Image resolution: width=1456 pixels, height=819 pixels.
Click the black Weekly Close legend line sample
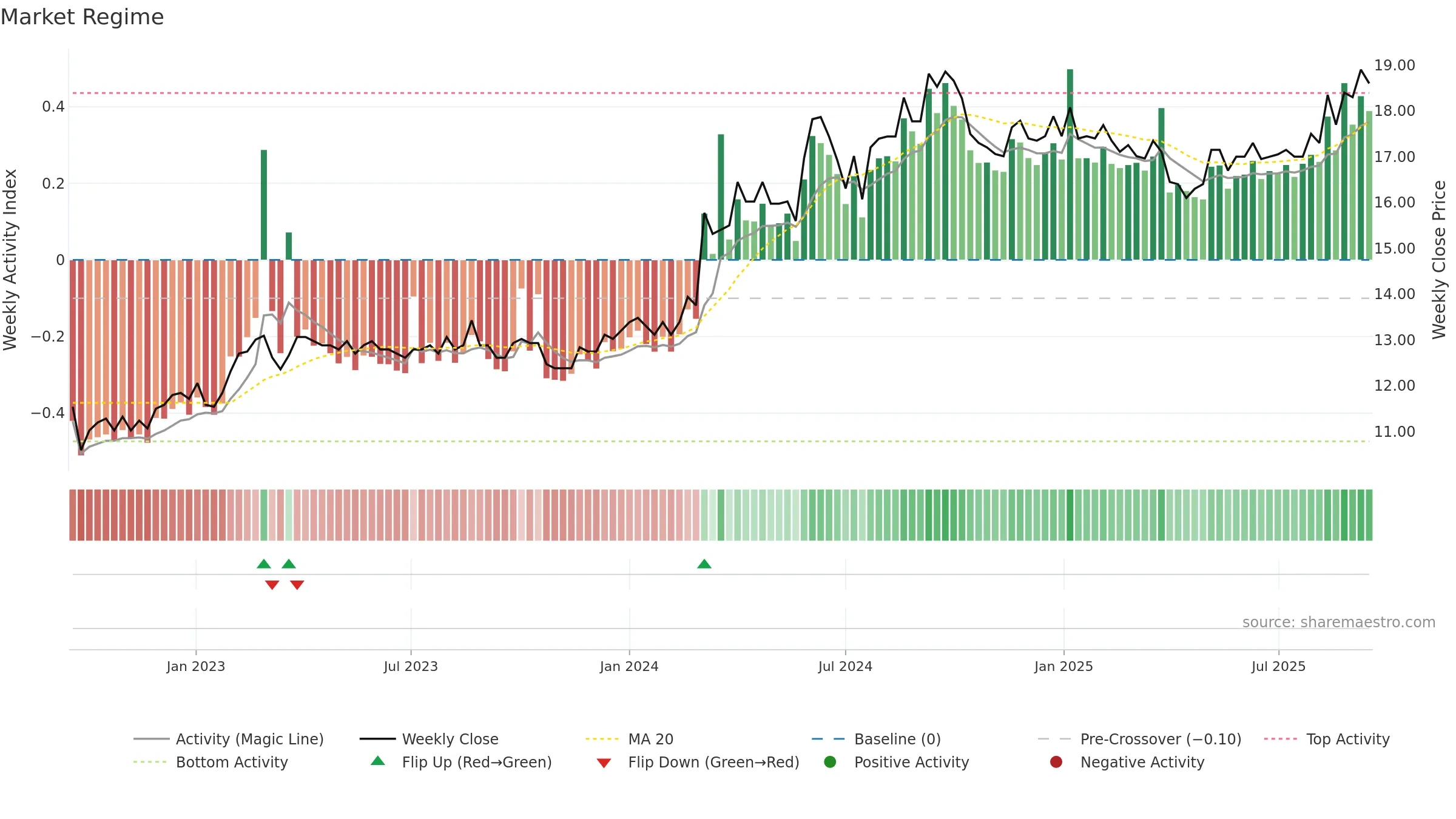coord(377,739)
